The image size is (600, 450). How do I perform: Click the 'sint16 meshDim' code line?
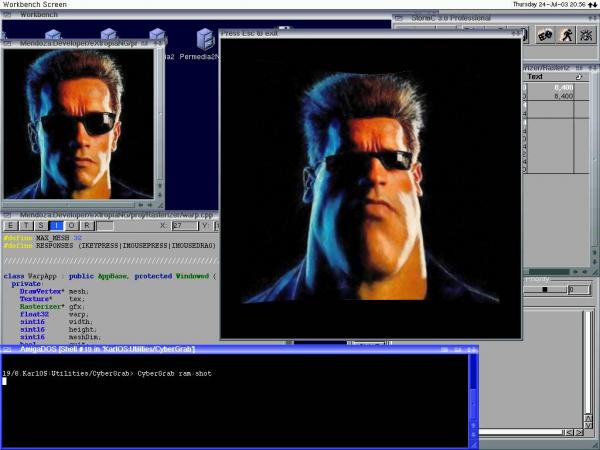click(60, 337)
